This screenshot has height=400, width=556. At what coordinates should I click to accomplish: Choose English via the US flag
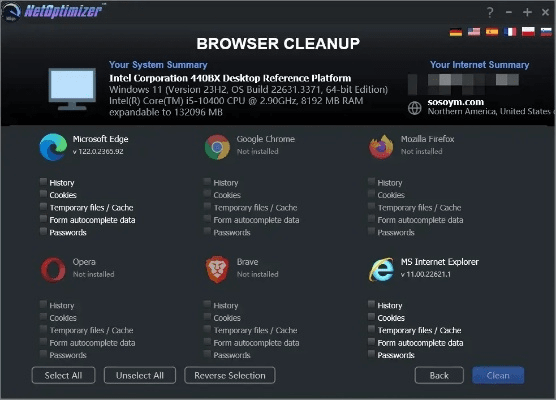pyautogui.click(x=474, y=32)
